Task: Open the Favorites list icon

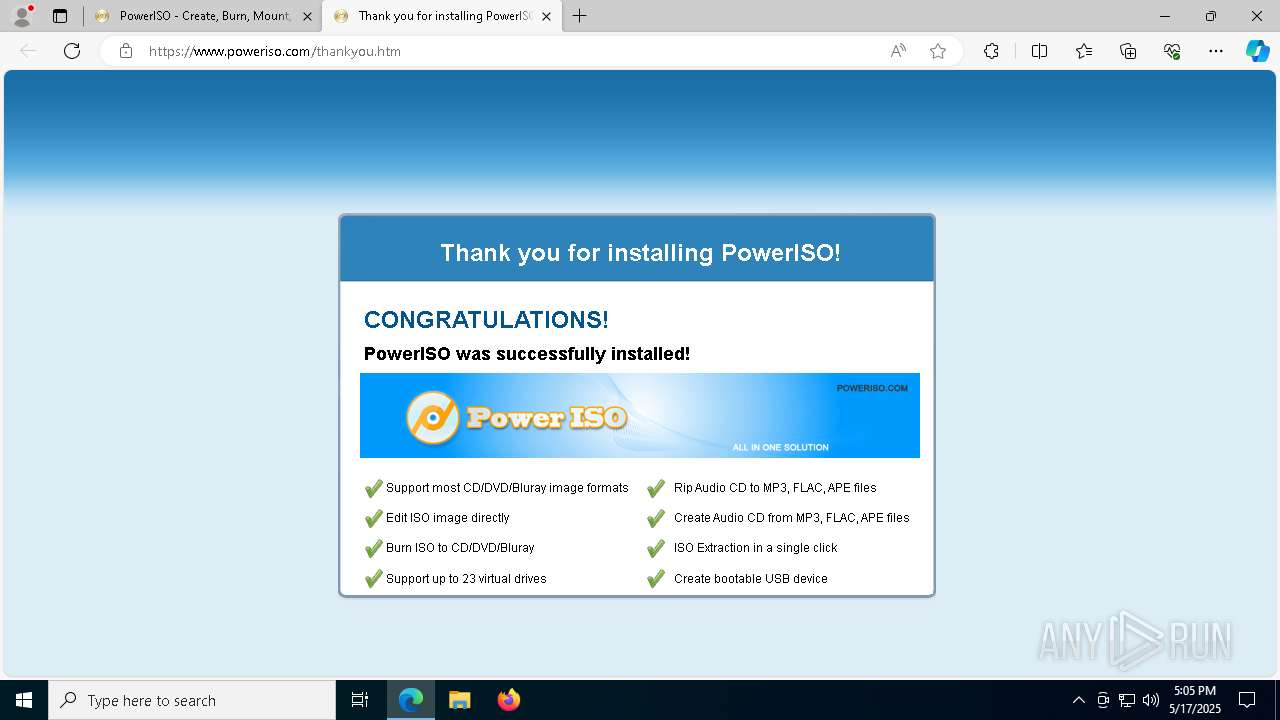Action: (1084, 51)
